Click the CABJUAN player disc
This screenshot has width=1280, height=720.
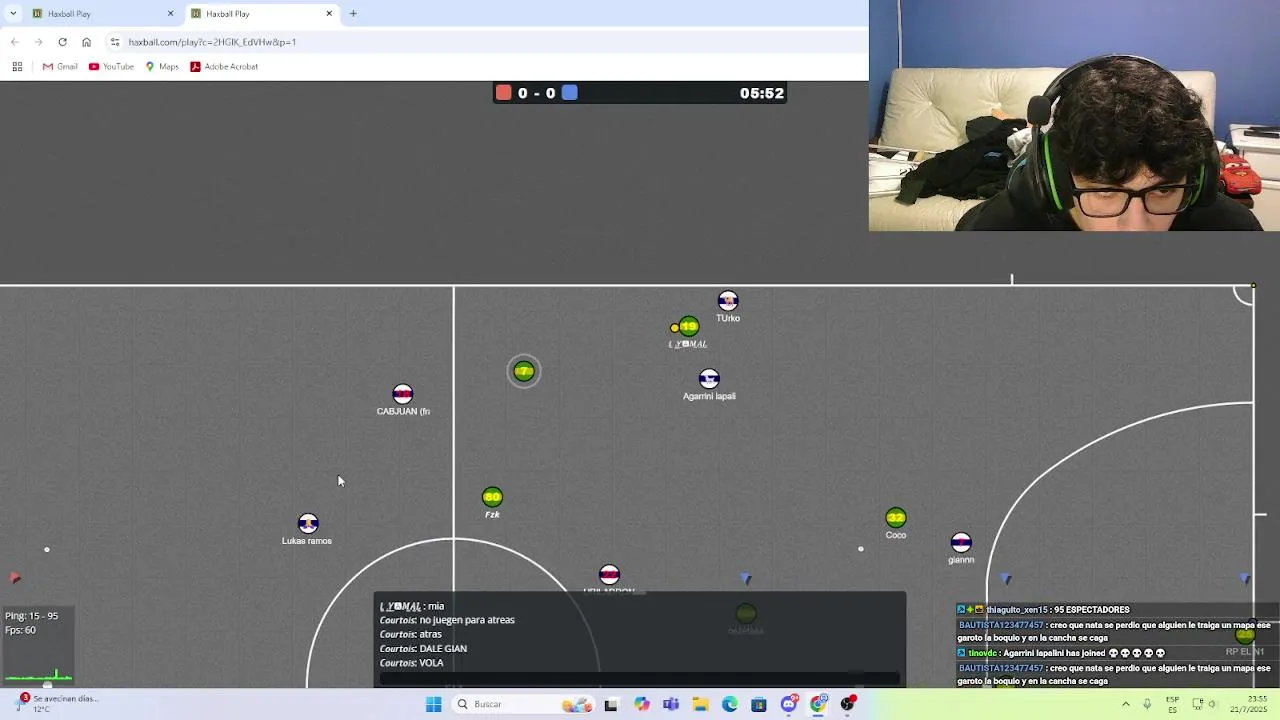[402, 394]
